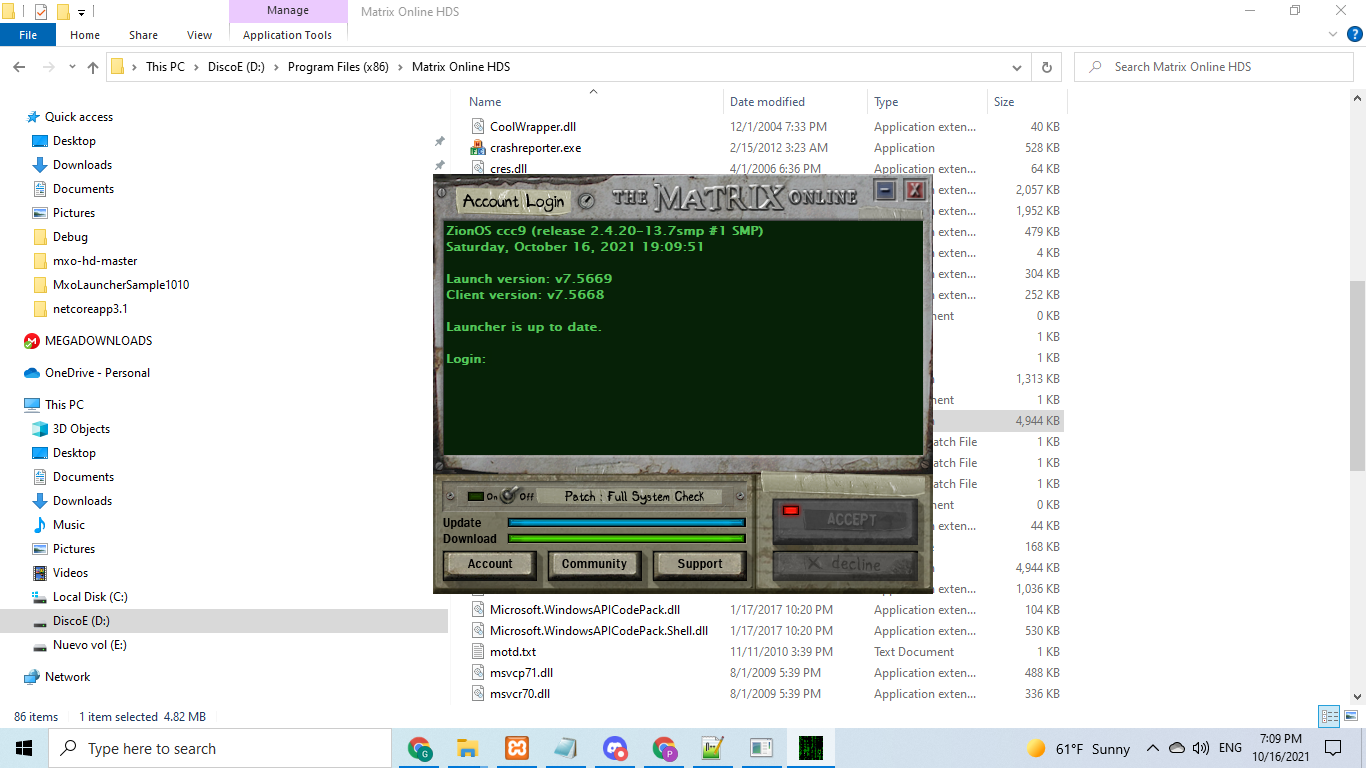Viewport: 1366px width, 768px height.
Task: Toggle the On/Off full system check switch
Action: point(509,496)
